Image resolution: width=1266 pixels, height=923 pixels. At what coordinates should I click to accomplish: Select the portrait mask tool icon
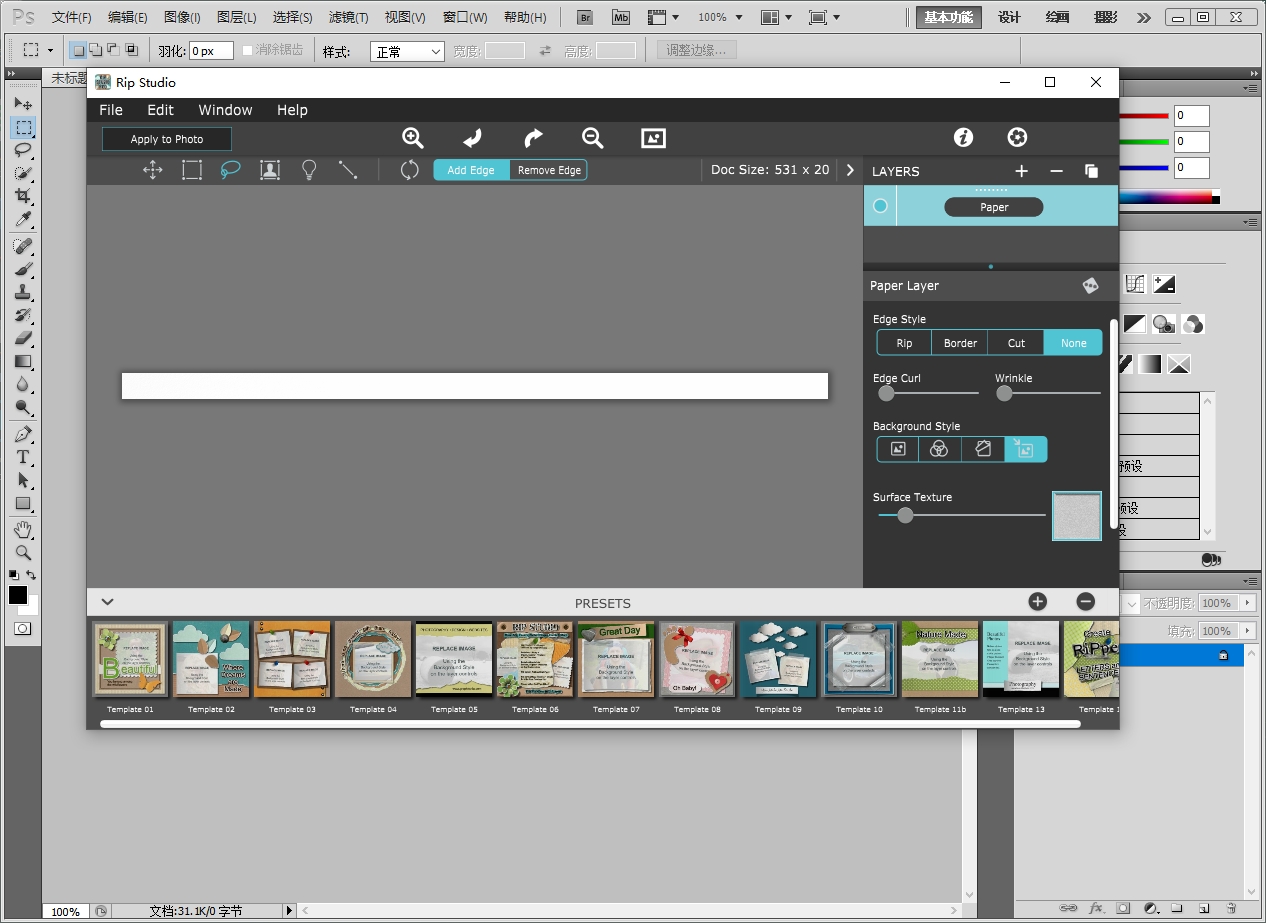point(270,170)
